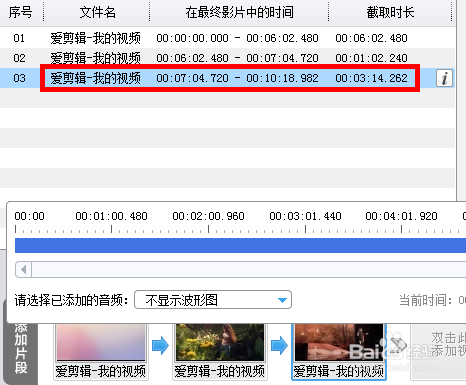
Task: Click duration 00:01:02.240 of clip 02
Action: coord(371,58)
